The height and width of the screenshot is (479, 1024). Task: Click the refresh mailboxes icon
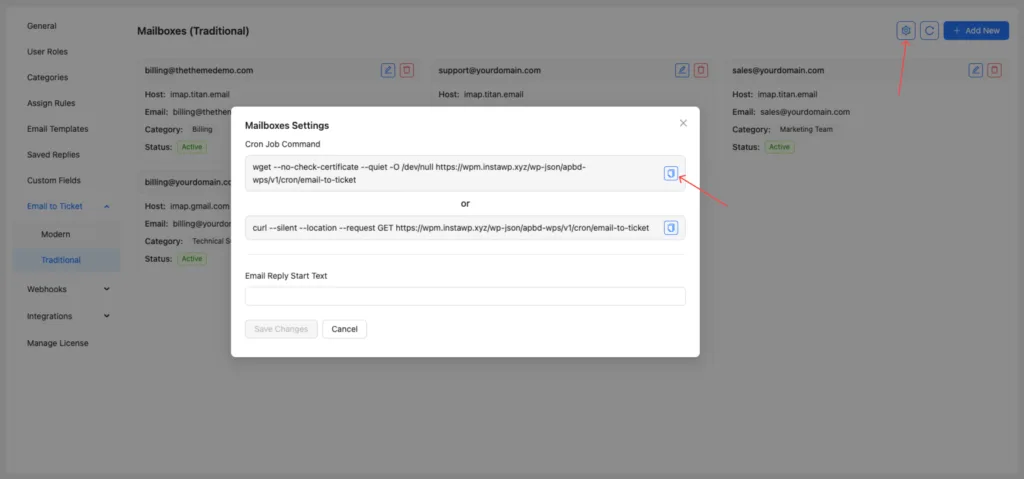[x=929, y=31]
